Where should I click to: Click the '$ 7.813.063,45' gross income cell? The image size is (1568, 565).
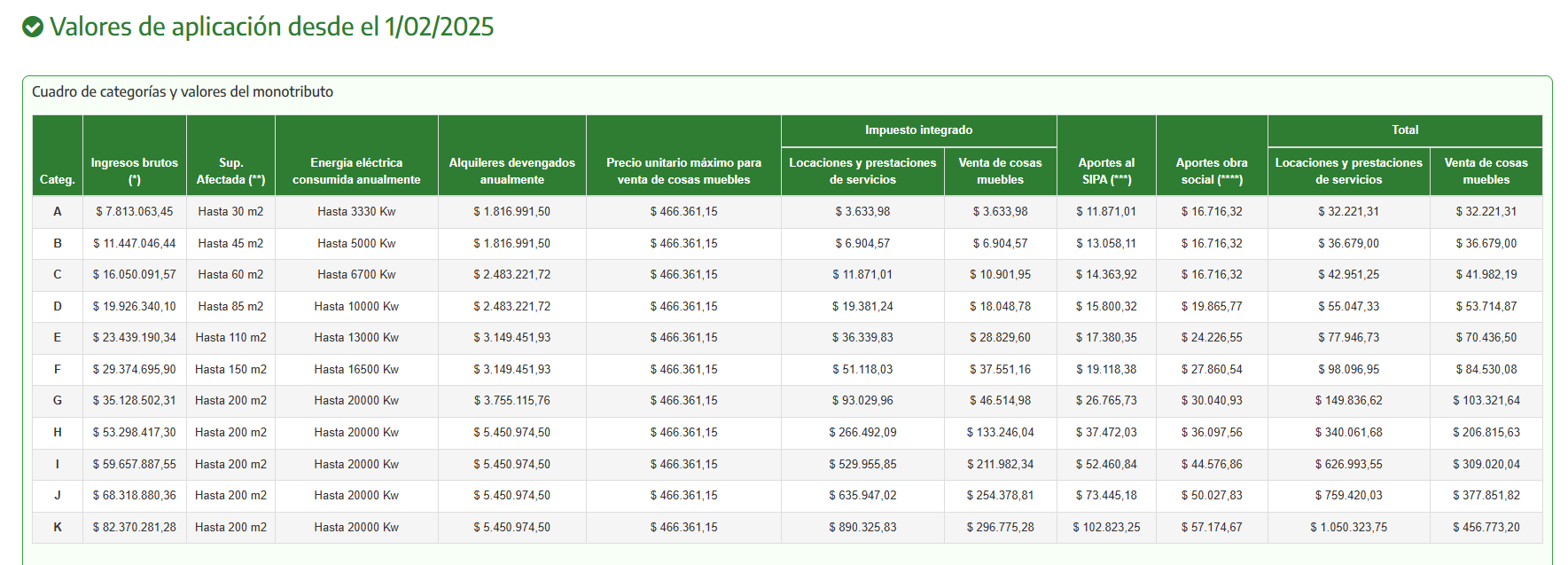click(135, 211)
